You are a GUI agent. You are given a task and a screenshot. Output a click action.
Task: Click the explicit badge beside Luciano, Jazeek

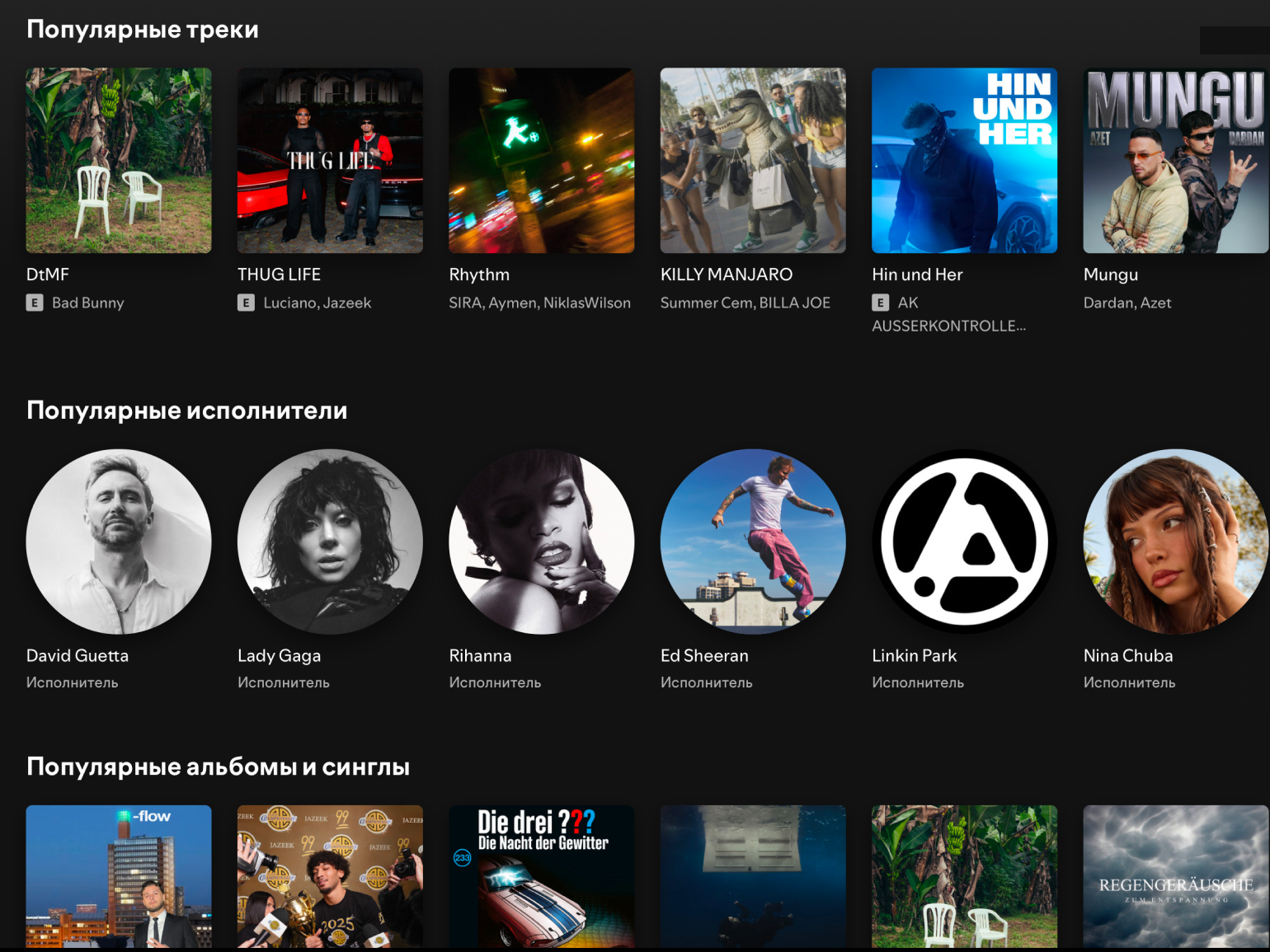click(246, 302)
